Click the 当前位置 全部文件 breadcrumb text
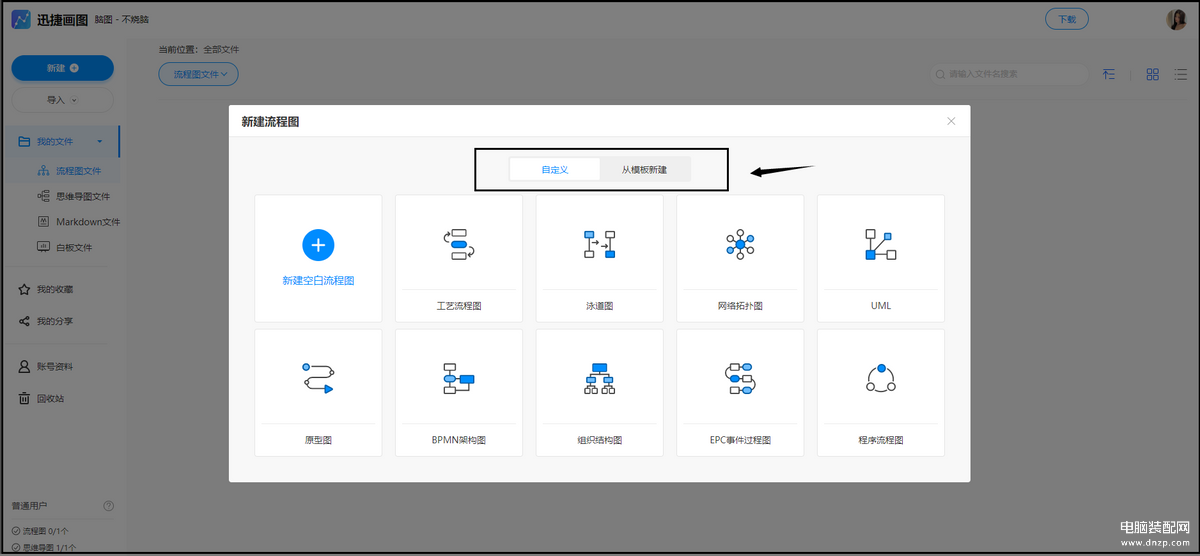Viewport: 1200px width, 556px height. 199,49
